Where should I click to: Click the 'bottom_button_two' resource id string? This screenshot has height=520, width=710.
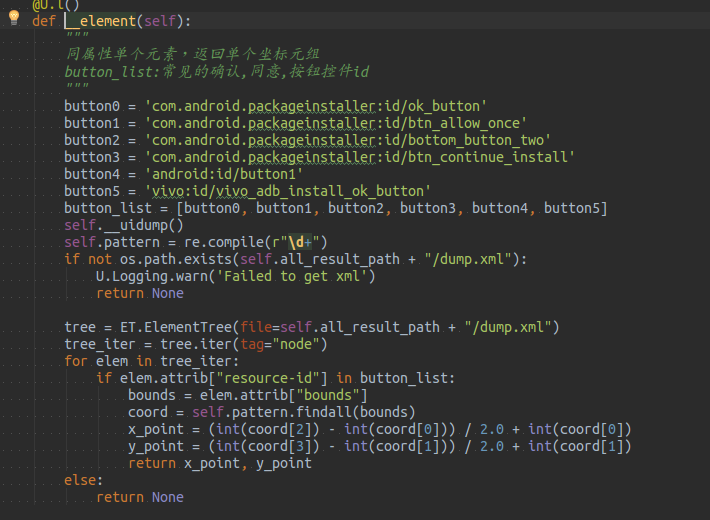coord(347,140)
